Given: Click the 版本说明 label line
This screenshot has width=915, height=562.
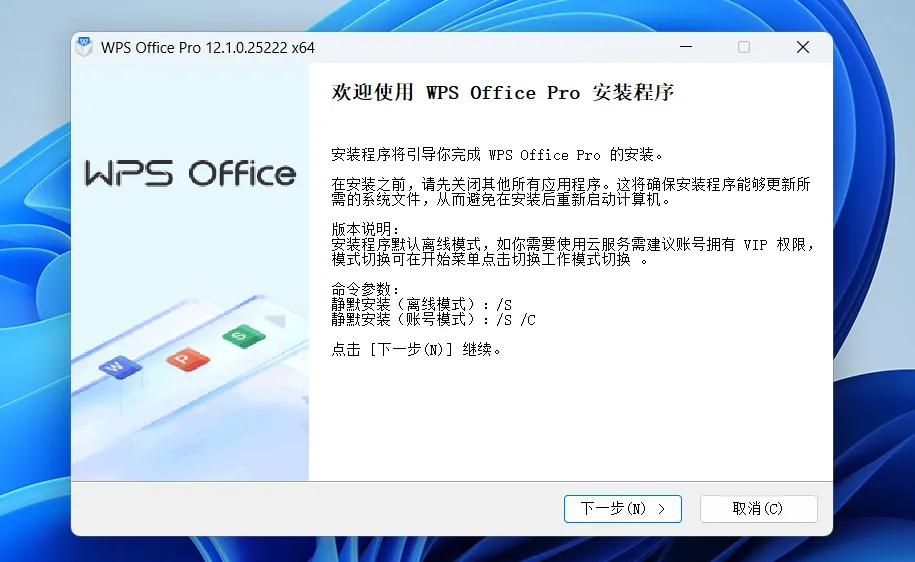Looking at the screenshot, I should pos(365,229).
